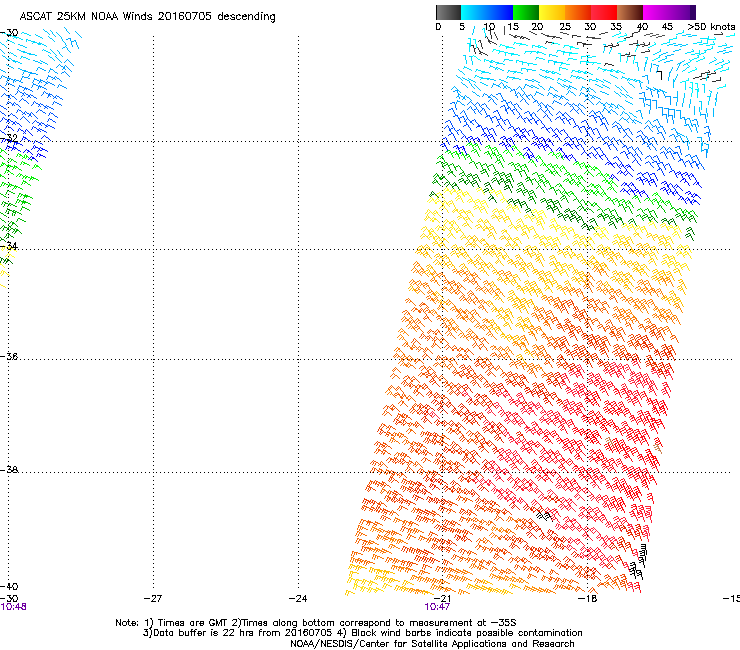Pick the brown 35-40 knots legend band
Screen dimensions: 740x650
click(630, 12)
